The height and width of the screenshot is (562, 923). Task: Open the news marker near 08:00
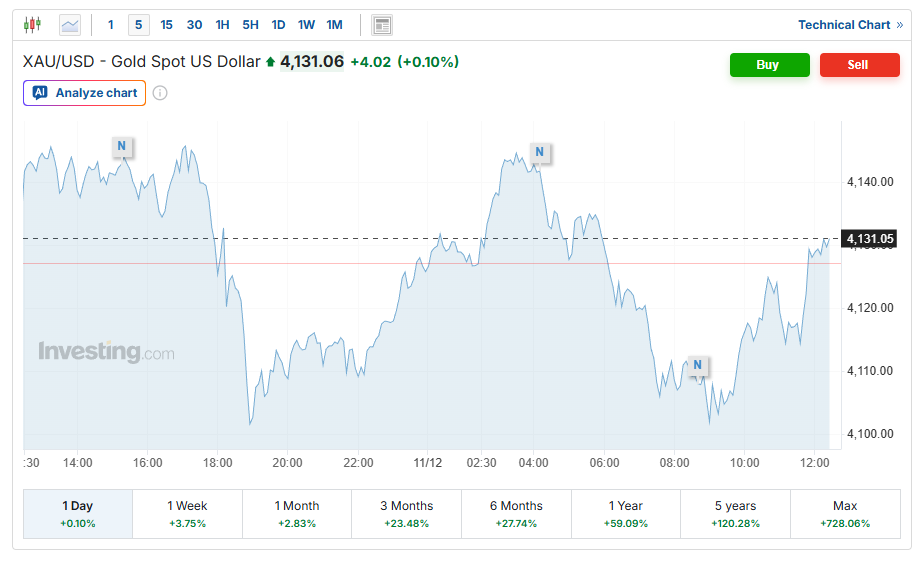(x=697, y=365)
